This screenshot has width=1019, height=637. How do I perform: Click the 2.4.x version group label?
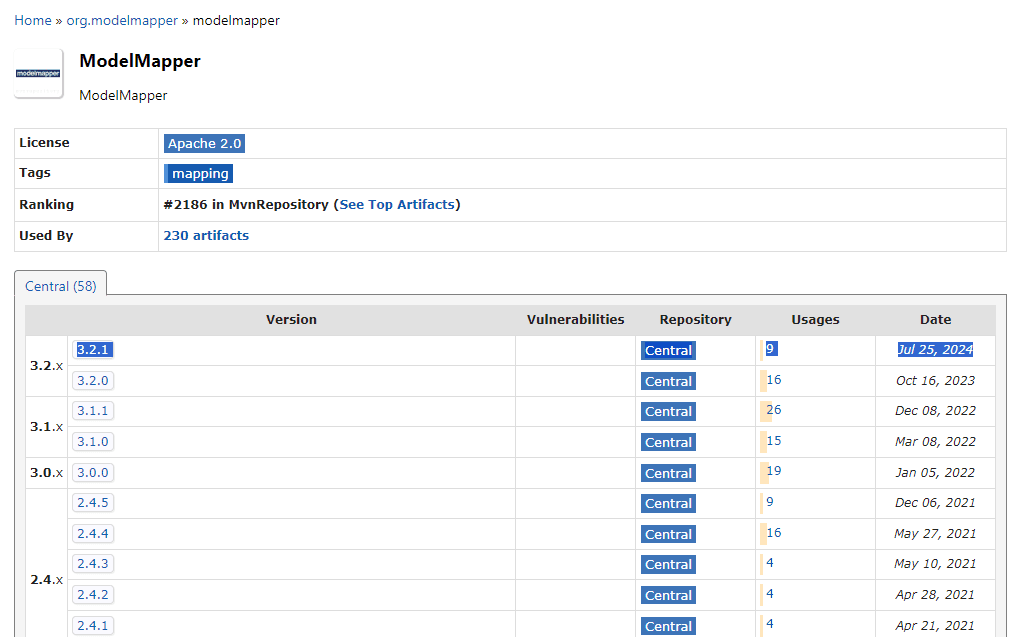[46, 580]
